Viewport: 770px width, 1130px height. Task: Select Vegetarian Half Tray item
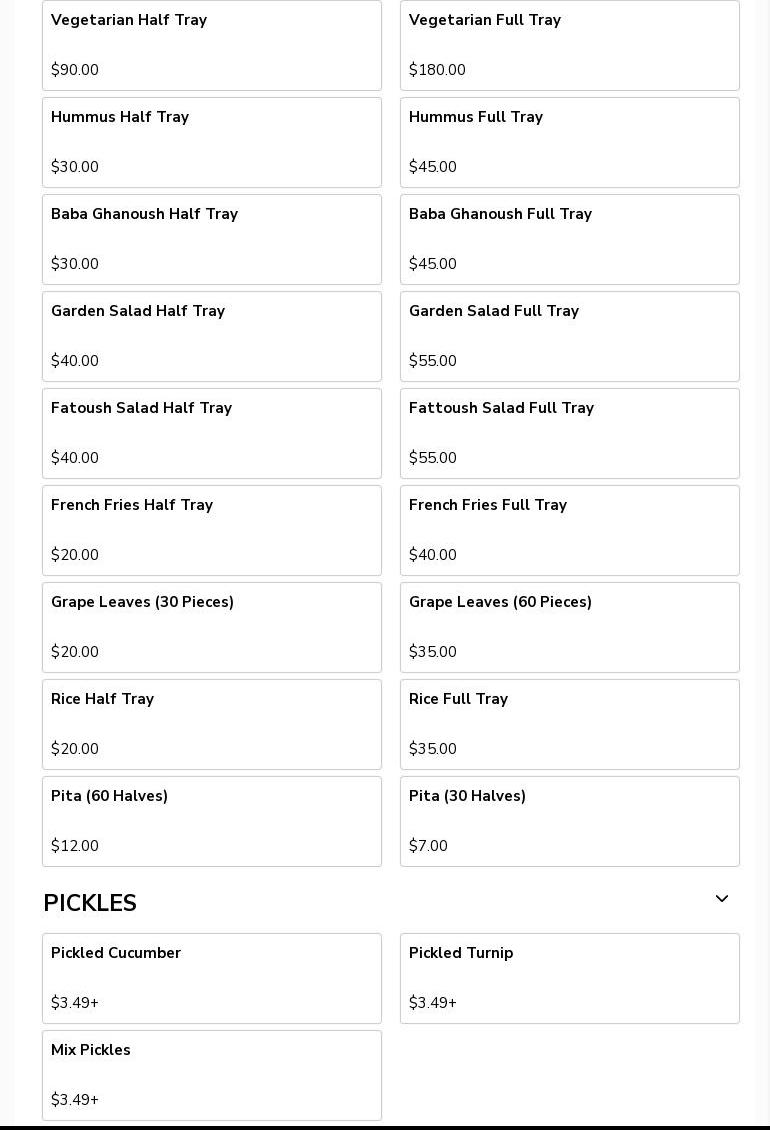(x=212, y=45)
